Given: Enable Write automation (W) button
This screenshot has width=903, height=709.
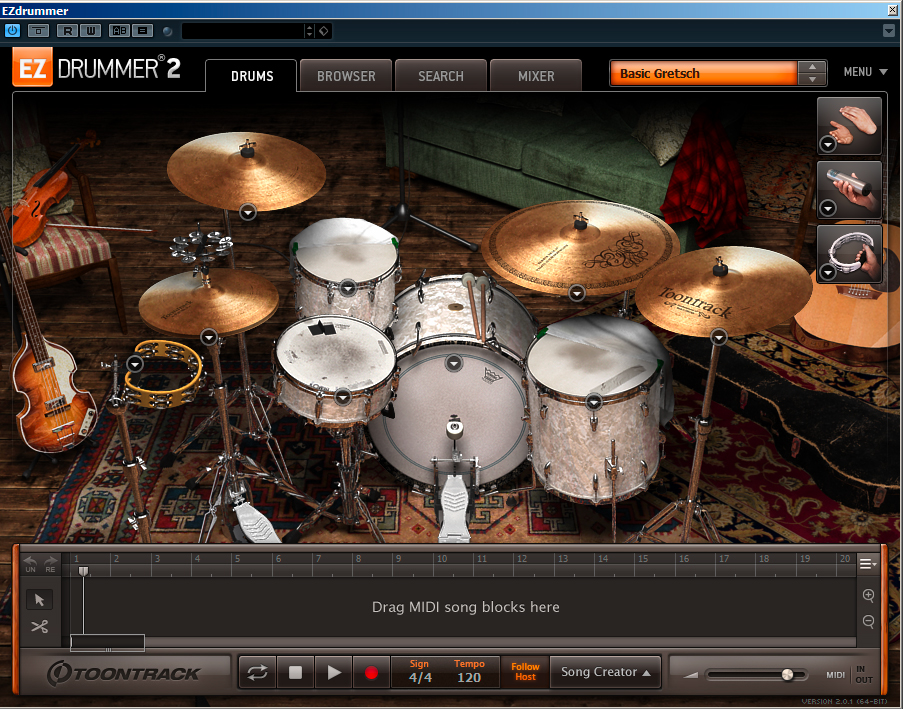Looking at the screenshot, I should (x=90, y=31).
